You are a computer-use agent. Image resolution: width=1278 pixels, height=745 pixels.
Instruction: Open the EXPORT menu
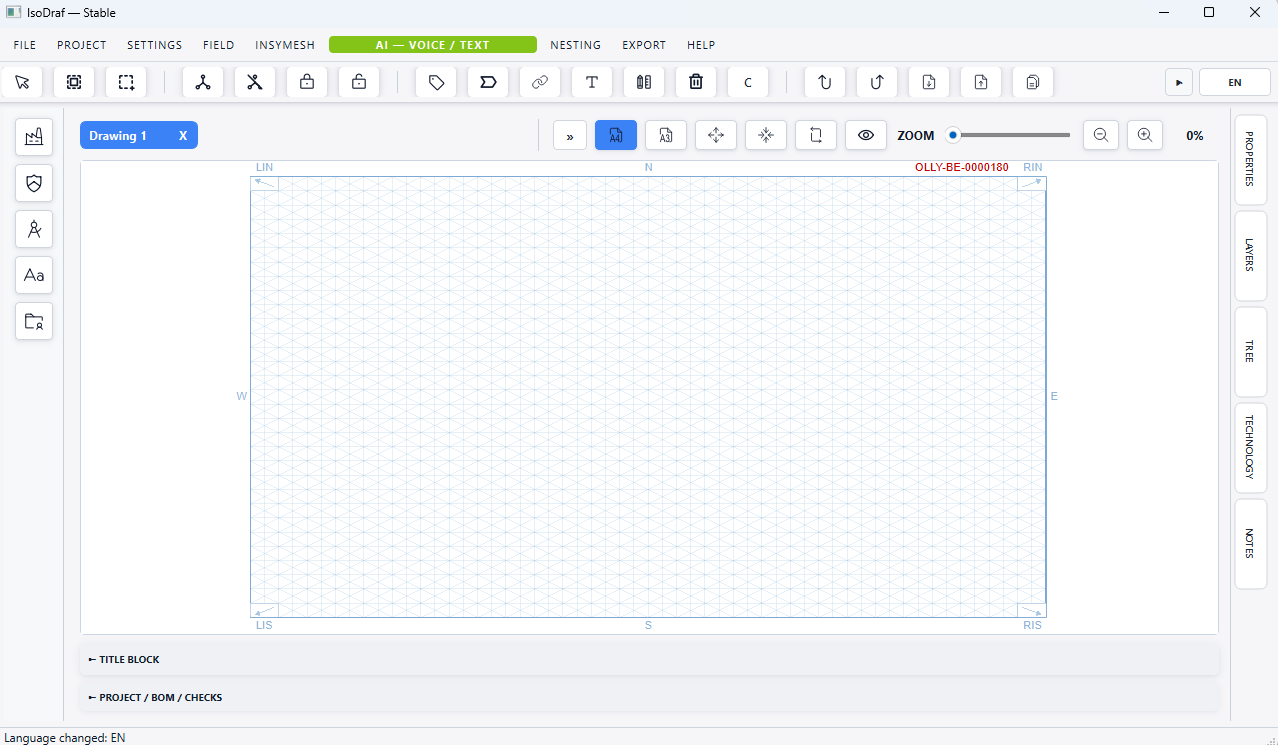[x=644, y=45]
